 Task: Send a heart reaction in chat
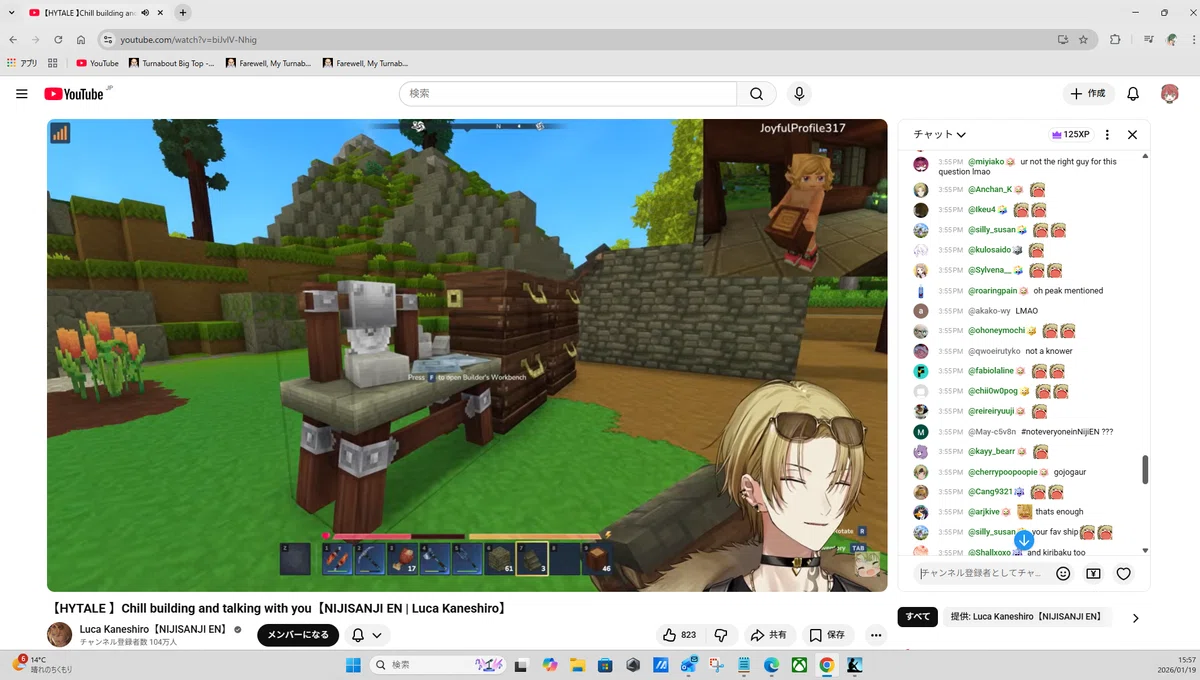pos(1123,574)
